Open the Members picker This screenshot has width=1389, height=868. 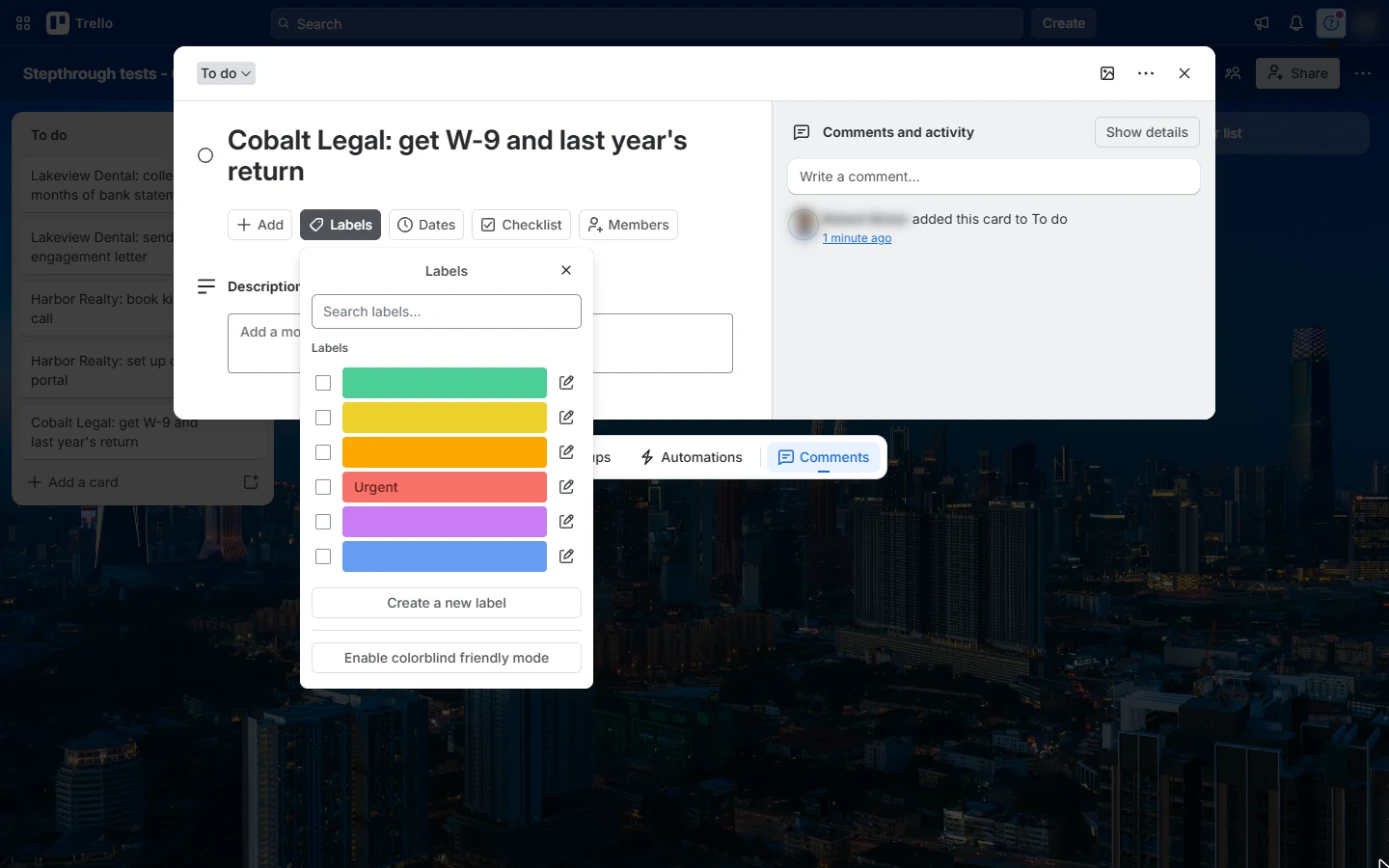[628, 225]
